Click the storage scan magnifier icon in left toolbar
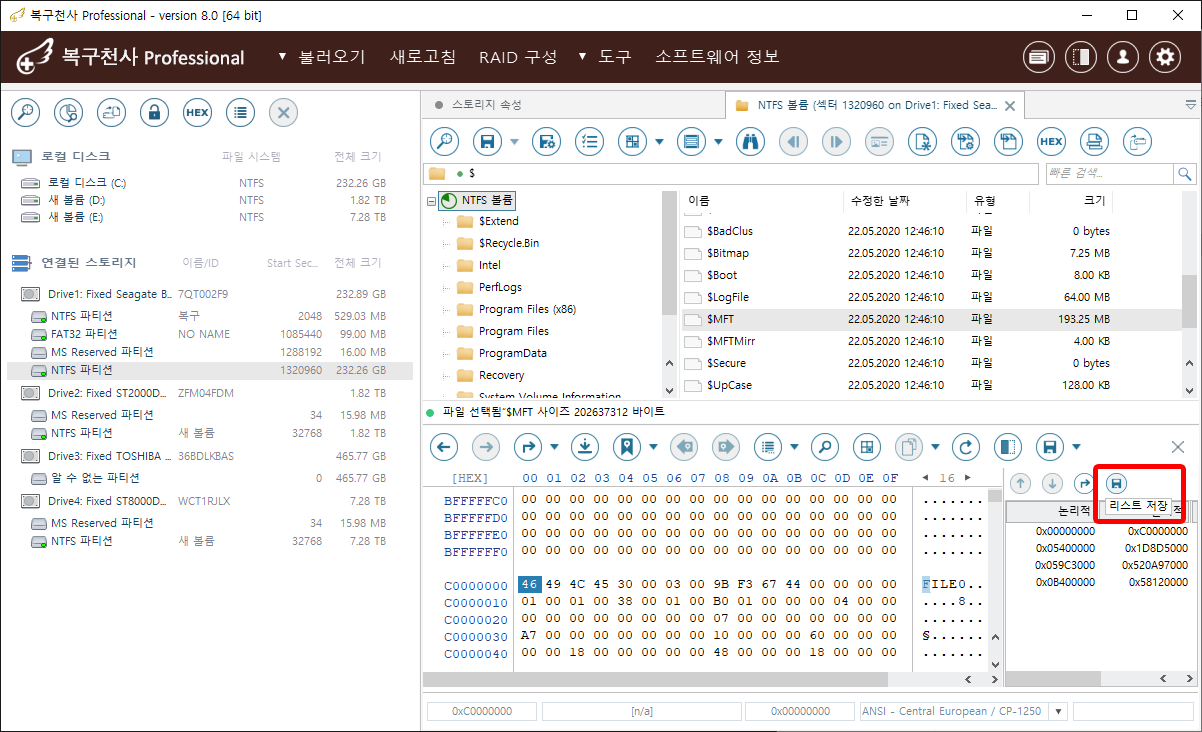 click(25, 112)
